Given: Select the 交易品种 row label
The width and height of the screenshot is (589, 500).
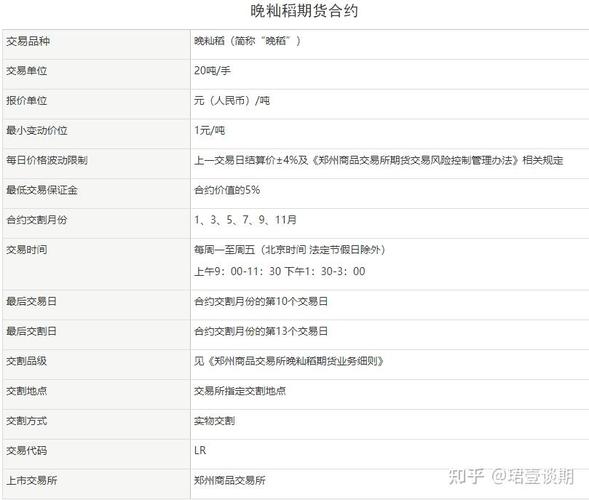Looking at the screenshot, I should coord(28,41).
